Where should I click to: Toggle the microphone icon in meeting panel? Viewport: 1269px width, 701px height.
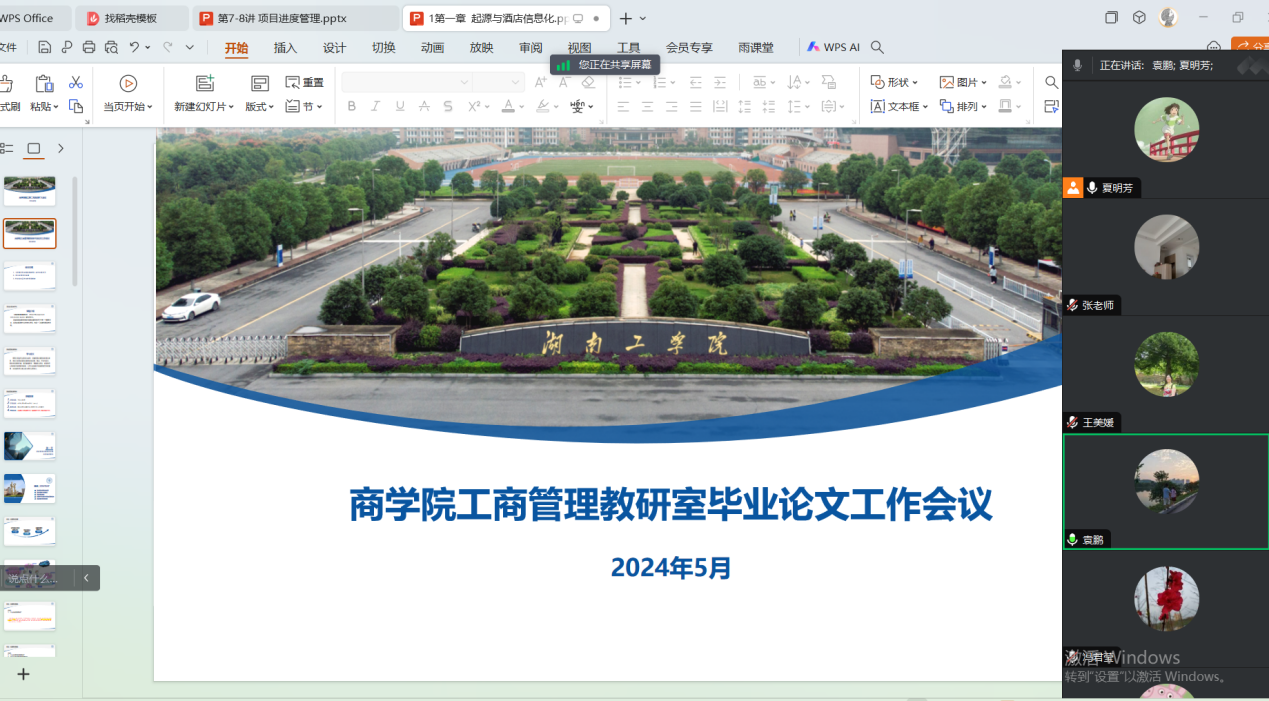[x=1077, y=65]
